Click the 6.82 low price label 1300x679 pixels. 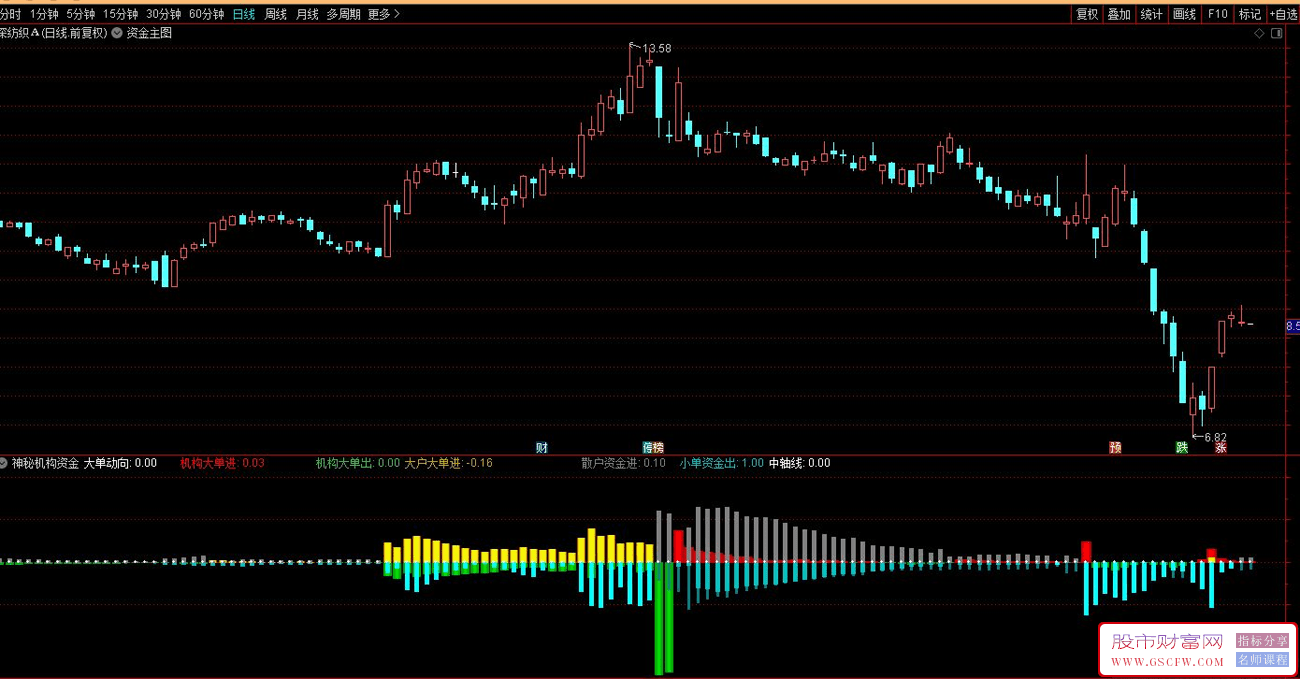pos(1215,437)
